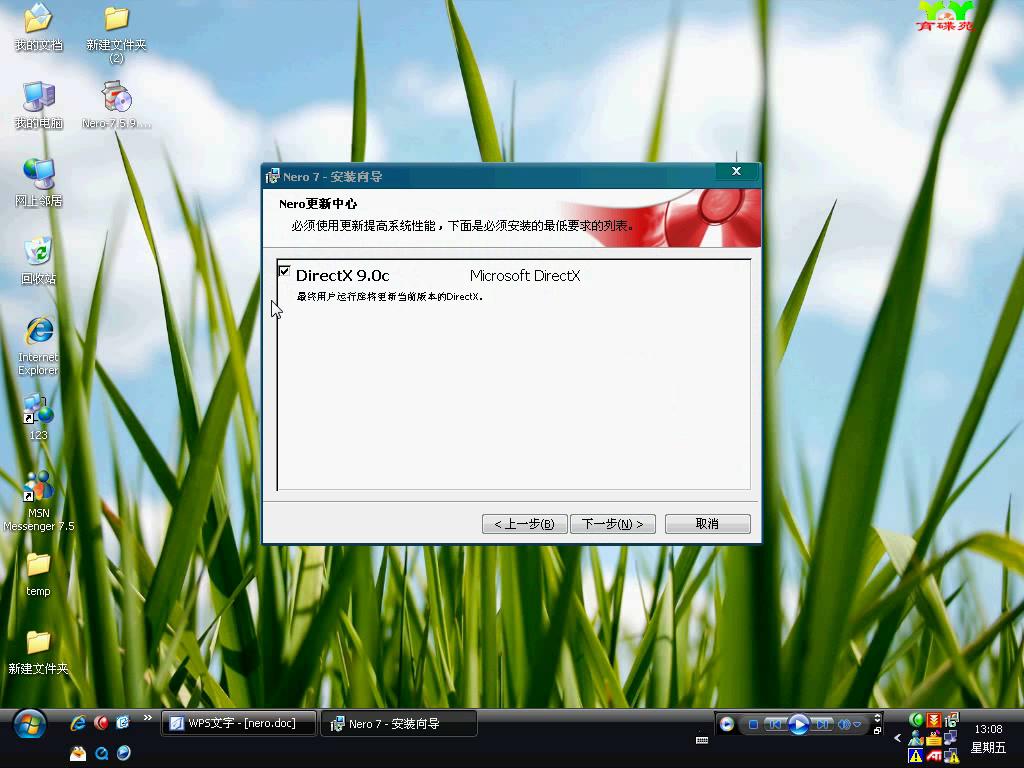1024x768 pixels.
Task: Select the Nero-7.5.9 installer desktop icon
Action: pos(116,104)
